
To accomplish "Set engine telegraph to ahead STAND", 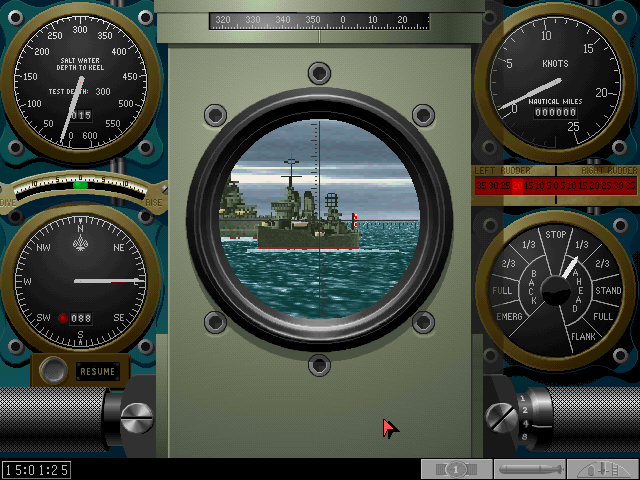I will coord(608,291).
